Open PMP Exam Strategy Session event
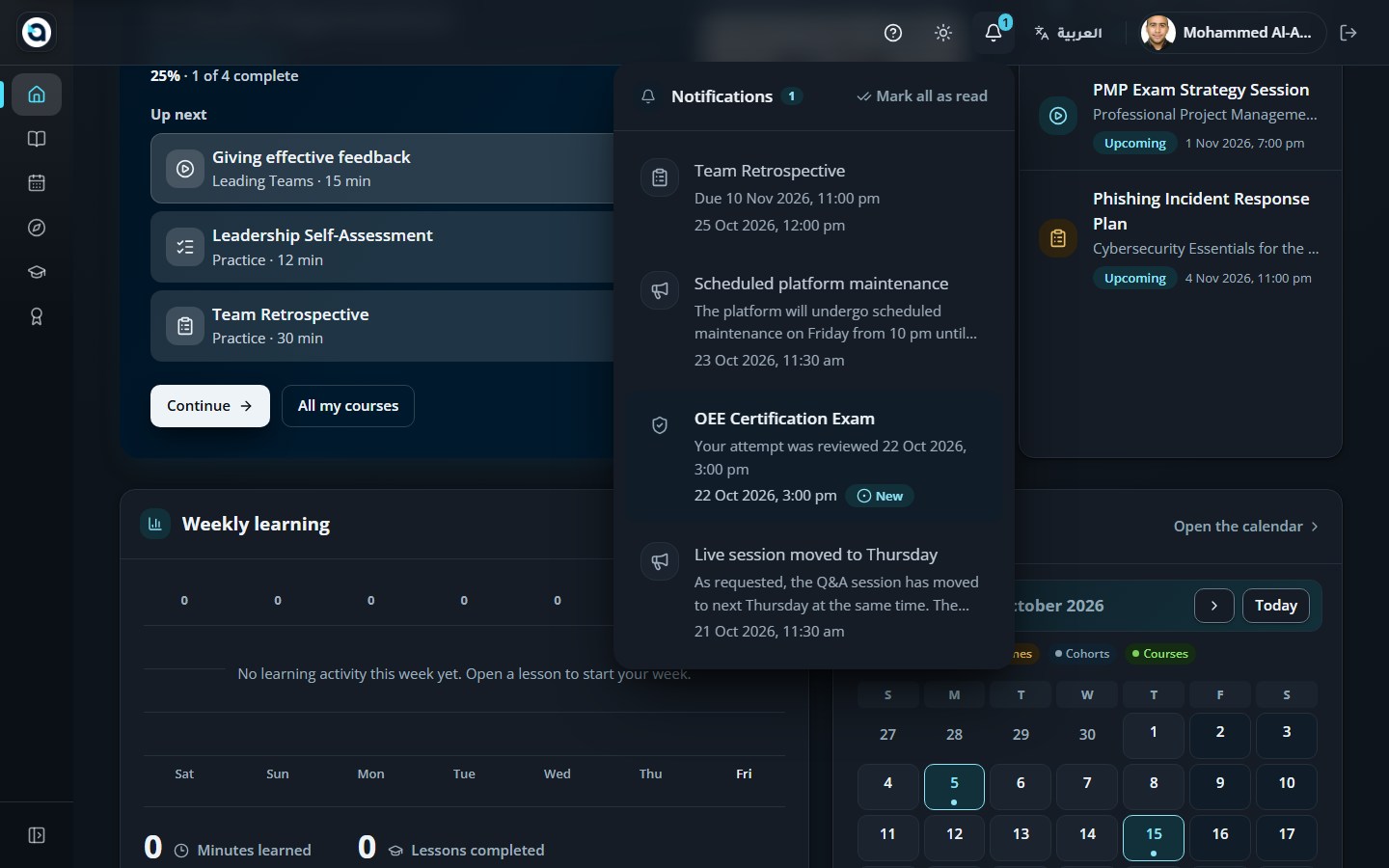This screenshot has width=1389, height=868. 1181,116
